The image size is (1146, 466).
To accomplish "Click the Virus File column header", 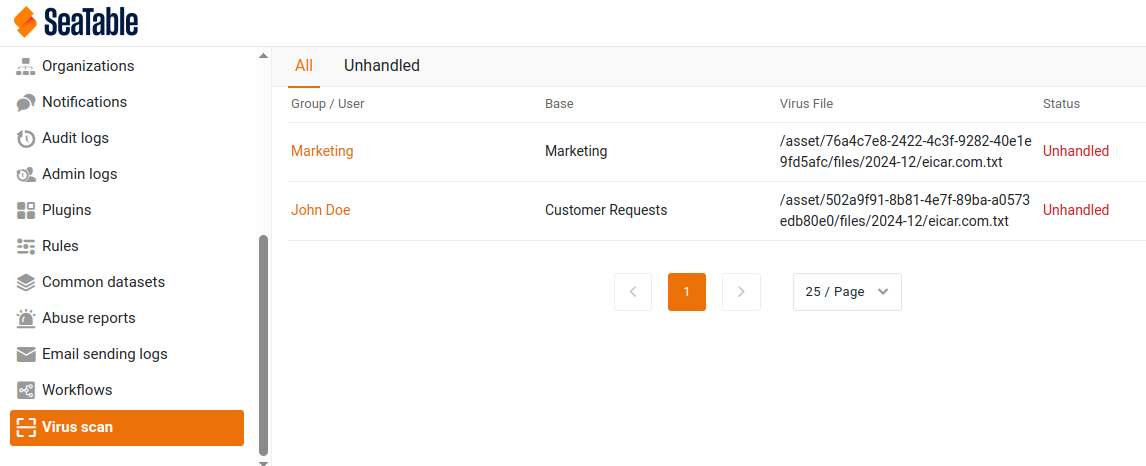I will click(806, 104).
